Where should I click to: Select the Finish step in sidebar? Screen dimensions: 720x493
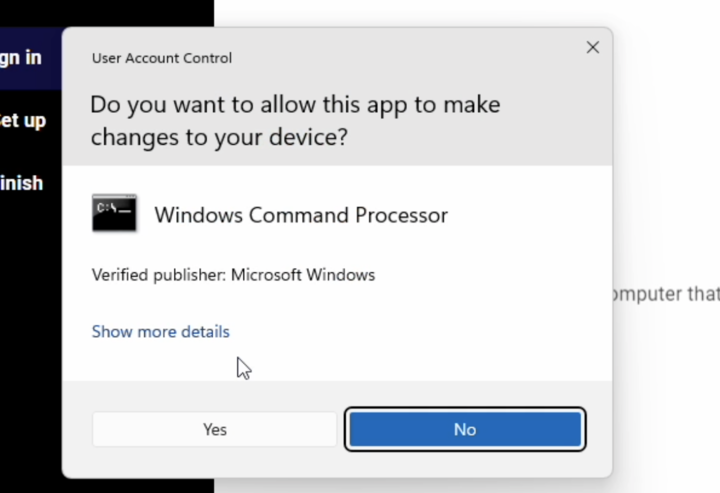[22, 183]
